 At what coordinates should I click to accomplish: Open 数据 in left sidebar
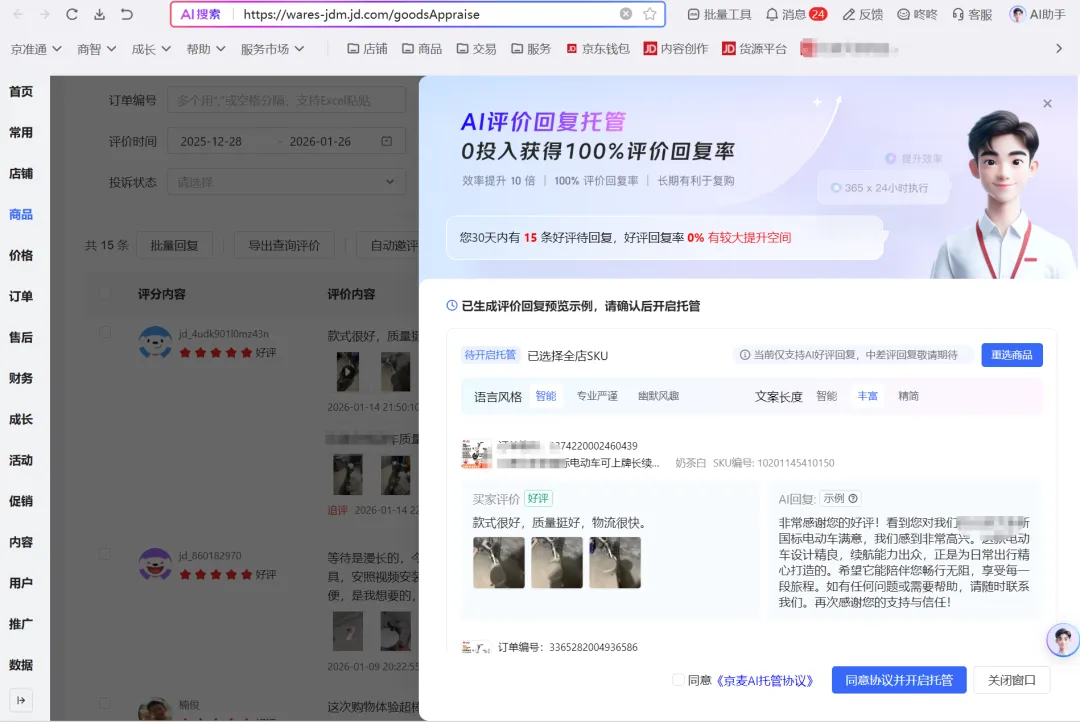pos(21,665)
